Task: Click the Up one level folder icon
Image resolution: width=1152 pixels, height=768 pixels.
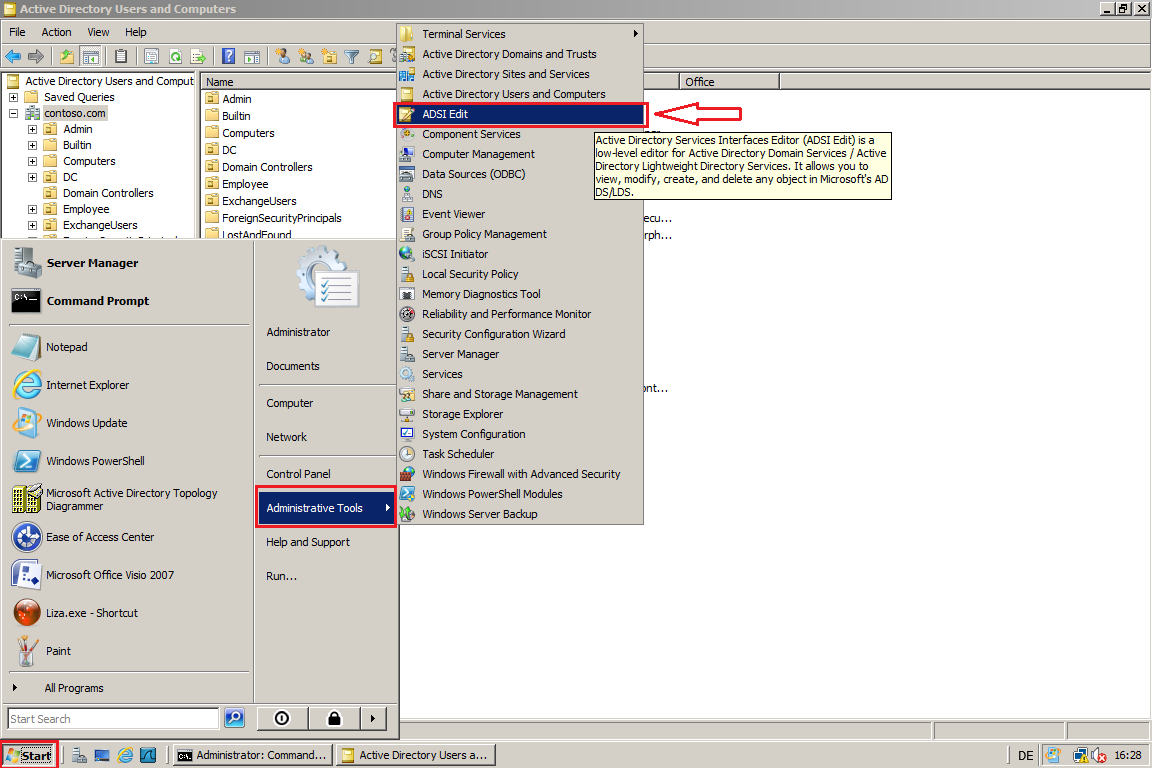Action: [67, 56]
